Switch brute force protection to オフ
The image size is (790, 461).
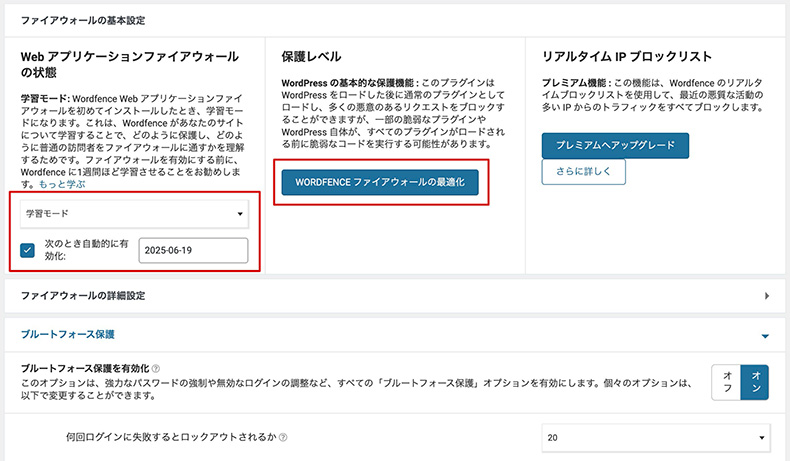tap(727, 382)
